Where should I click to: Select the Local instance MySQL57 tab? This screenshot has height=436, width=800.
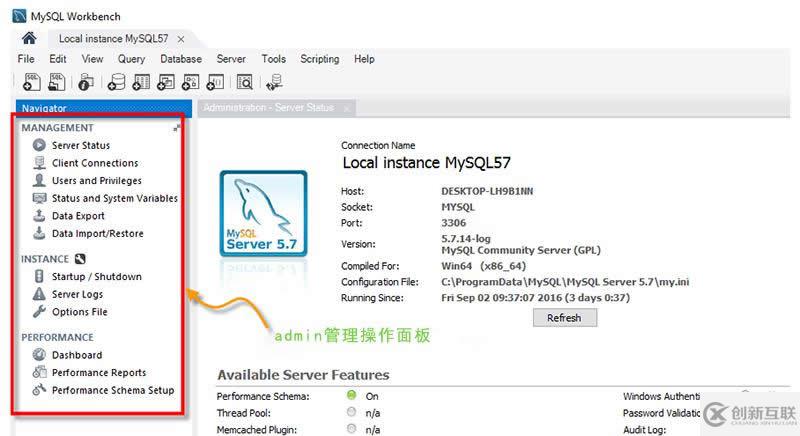(113, 39)
